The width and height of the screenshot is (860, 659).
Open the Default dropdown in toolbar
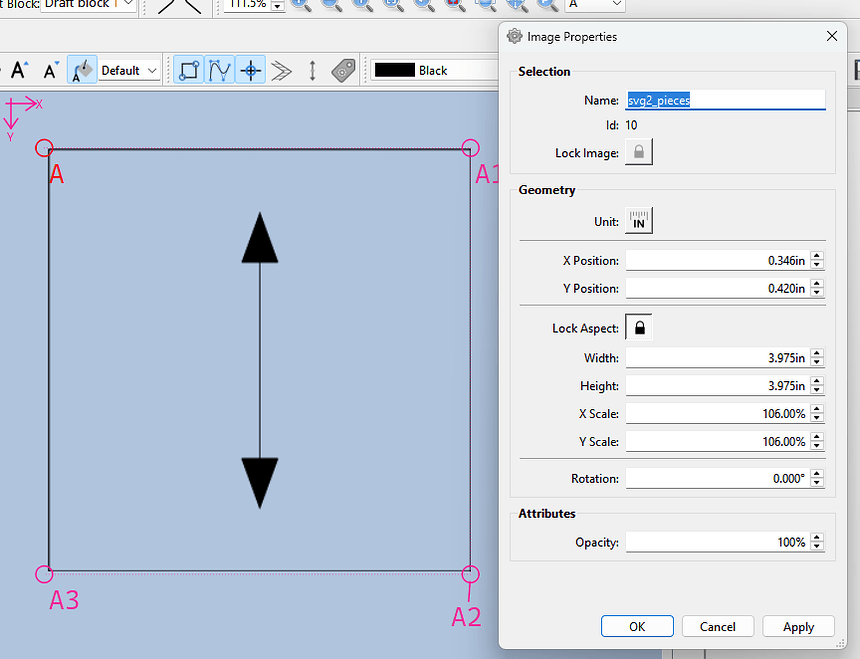click(129, 71)
